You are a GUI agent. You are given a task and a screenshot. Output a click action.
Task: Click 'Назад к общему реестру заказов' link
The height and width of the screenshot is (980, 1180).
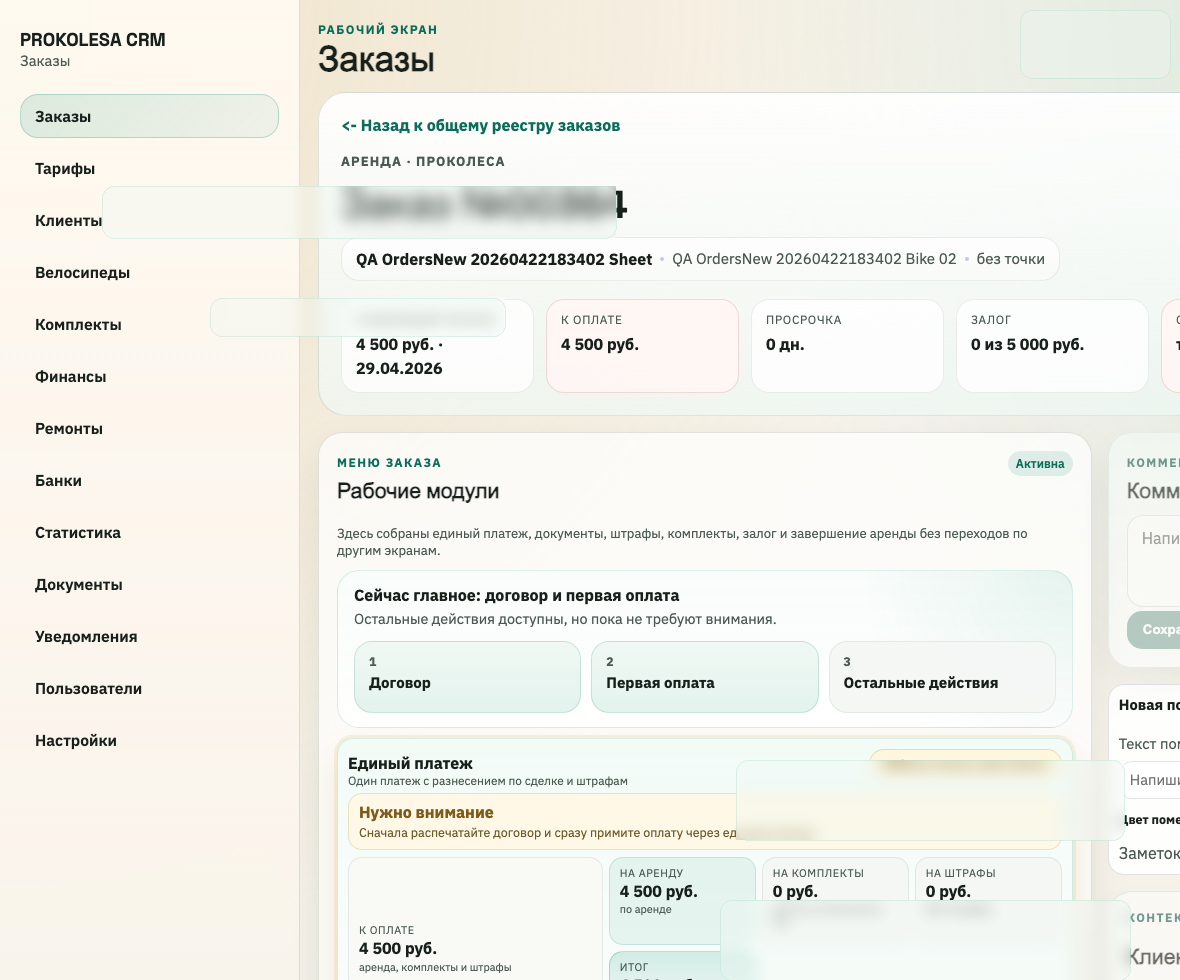[481, 126]
